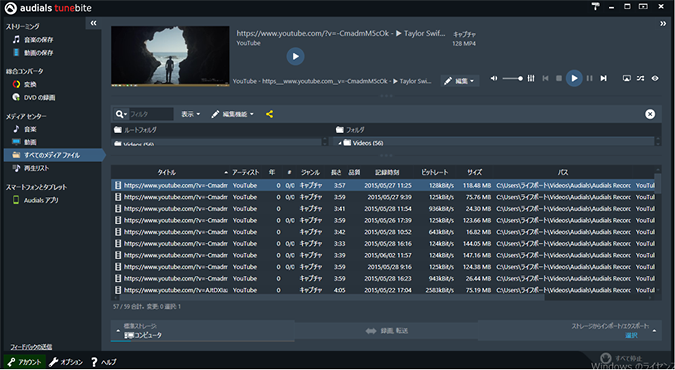Mute the player volume speaker icon
The image size is (675, 370).
494,78
